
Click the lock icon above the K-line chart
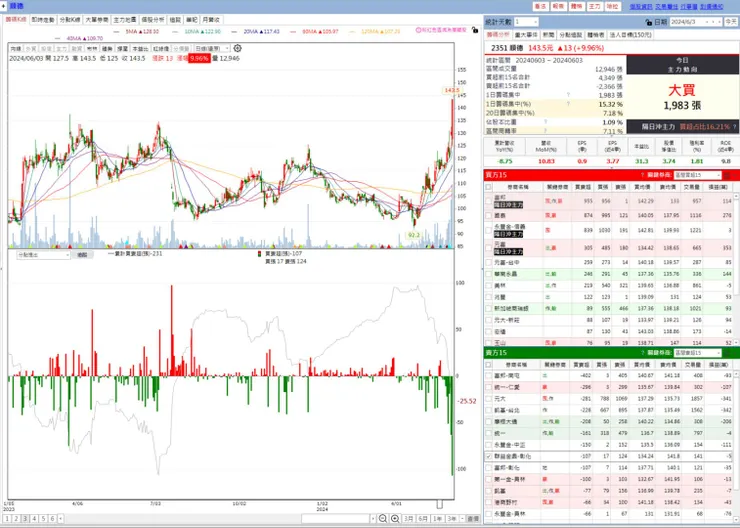pos(475,30)
